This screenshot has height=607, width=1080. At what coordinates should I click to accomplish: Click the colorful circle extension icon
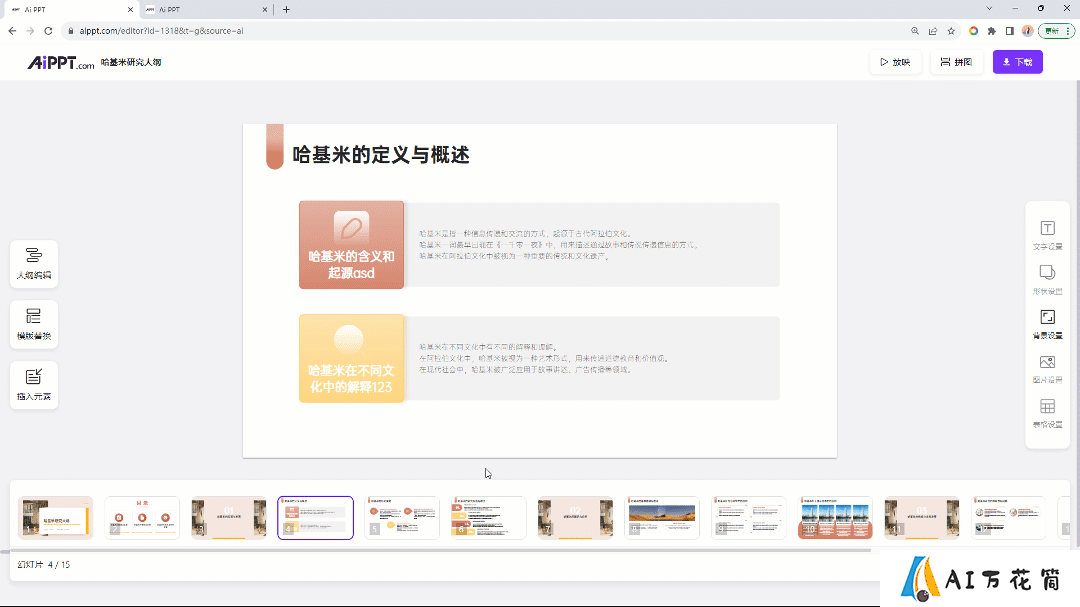[973, 31]
